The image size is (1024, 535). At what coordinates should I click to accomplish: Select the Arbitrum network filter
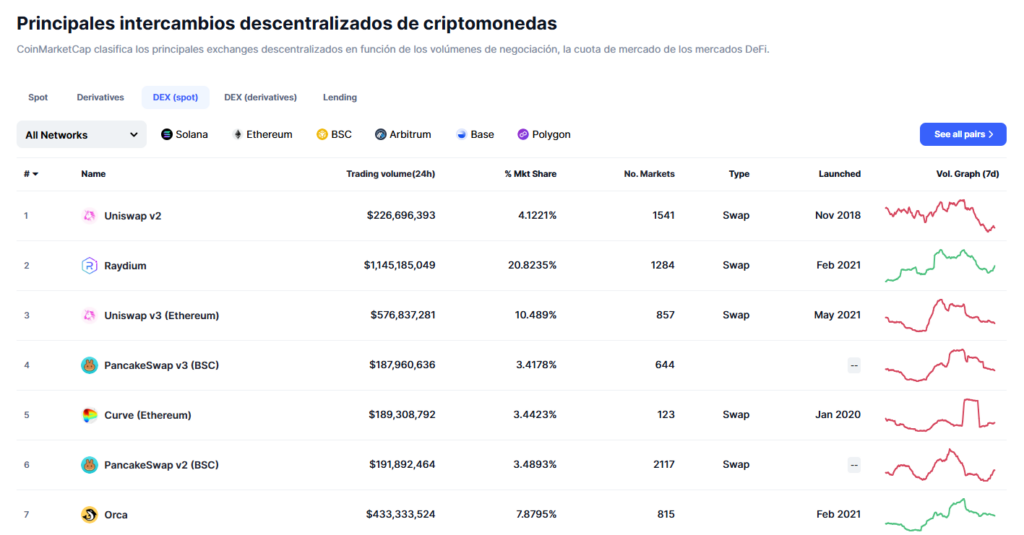[403, 135]
